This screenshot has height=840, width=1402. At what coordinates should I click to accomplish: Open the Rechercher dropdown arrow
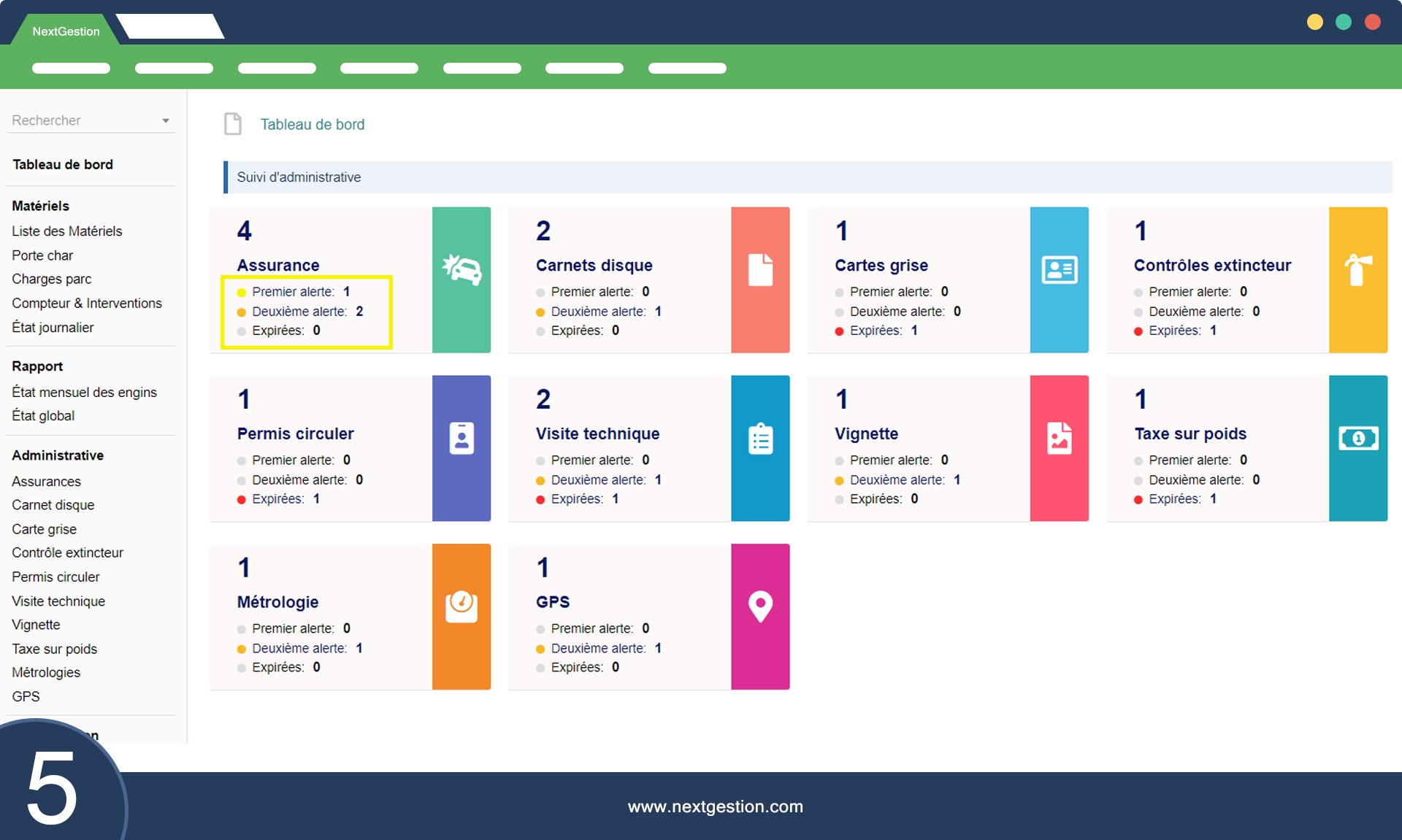pyautogui.click(x=166, y=120)
